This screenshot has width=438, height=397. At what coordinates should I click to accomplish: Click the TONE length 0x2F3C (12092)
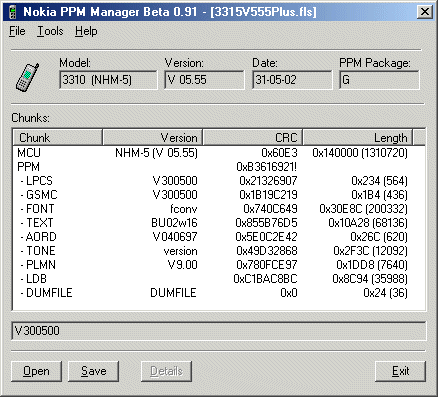click(371, 251)
